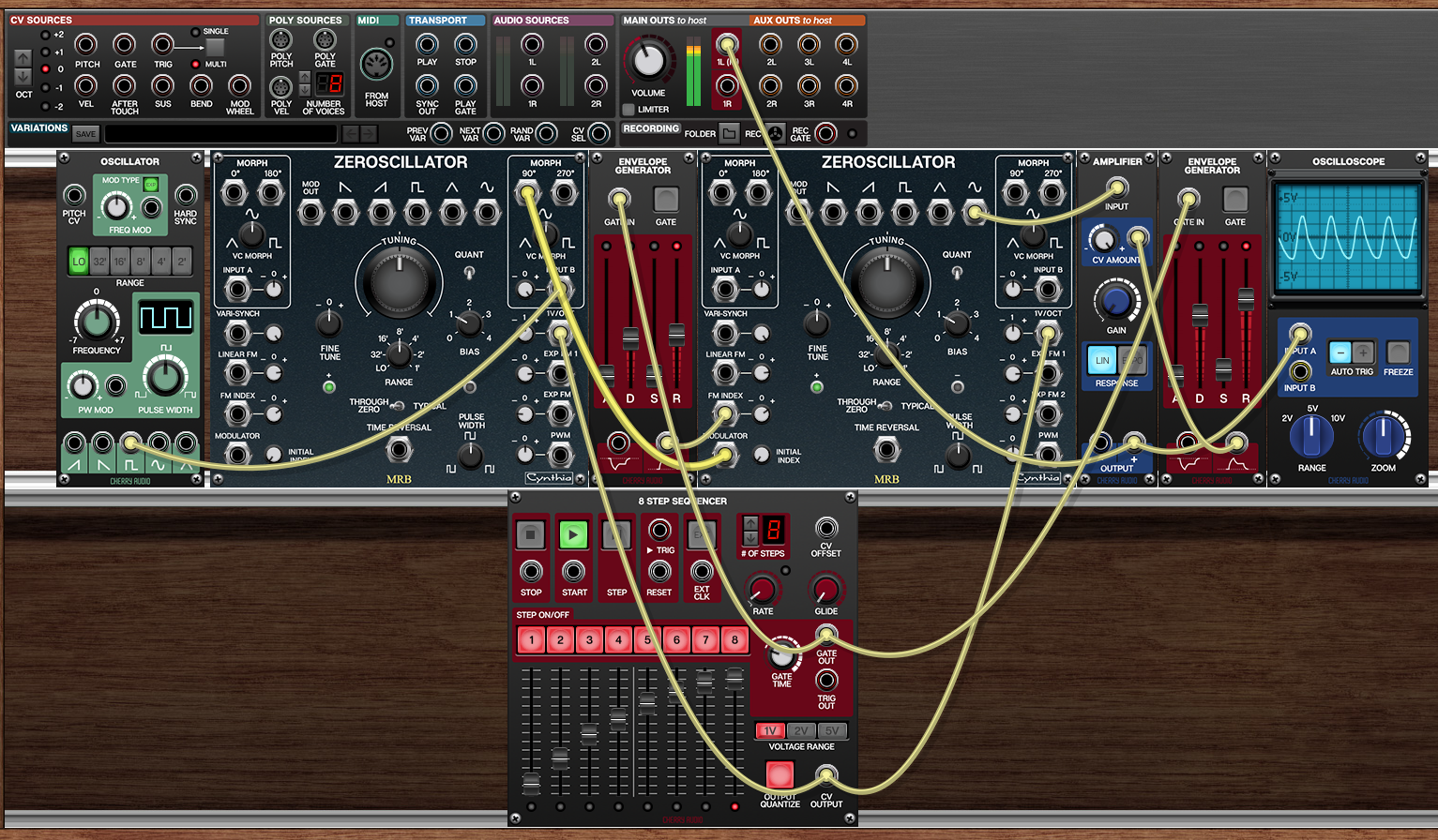The image size is (1438, 840).
Task: Toggle sequencer step 7 on/off button
Action: 705,640
